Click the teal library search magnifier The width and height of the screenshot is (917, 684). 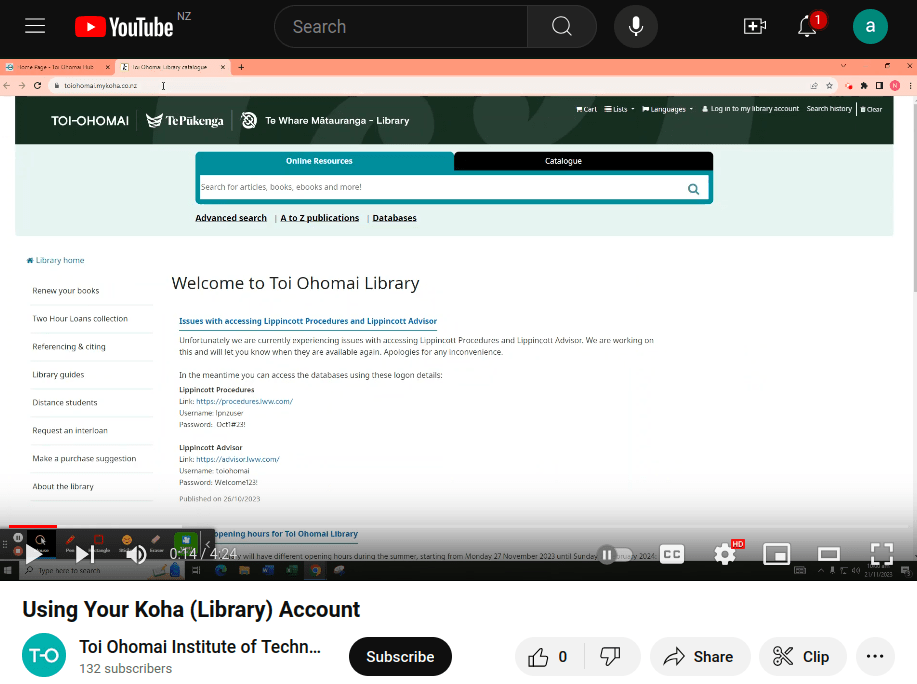pyautogui.click(x=694, y=188)
